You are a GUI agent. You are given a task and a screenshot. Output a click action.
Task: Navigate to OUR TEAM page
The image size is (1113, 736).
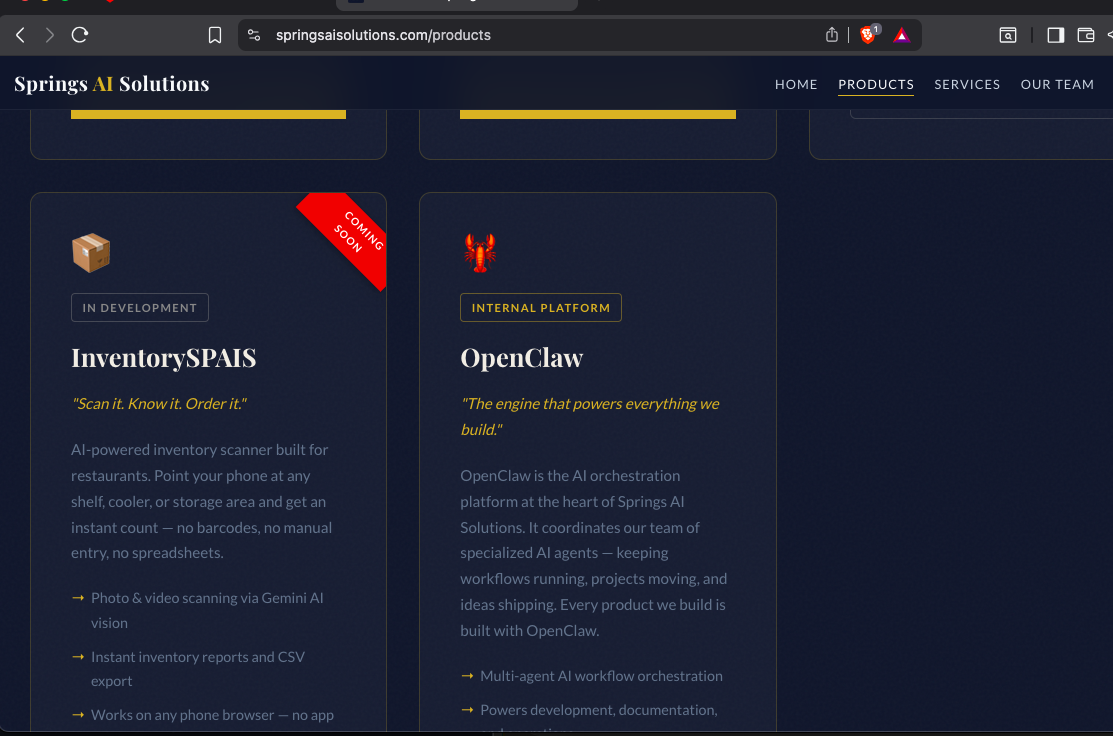1057,85
